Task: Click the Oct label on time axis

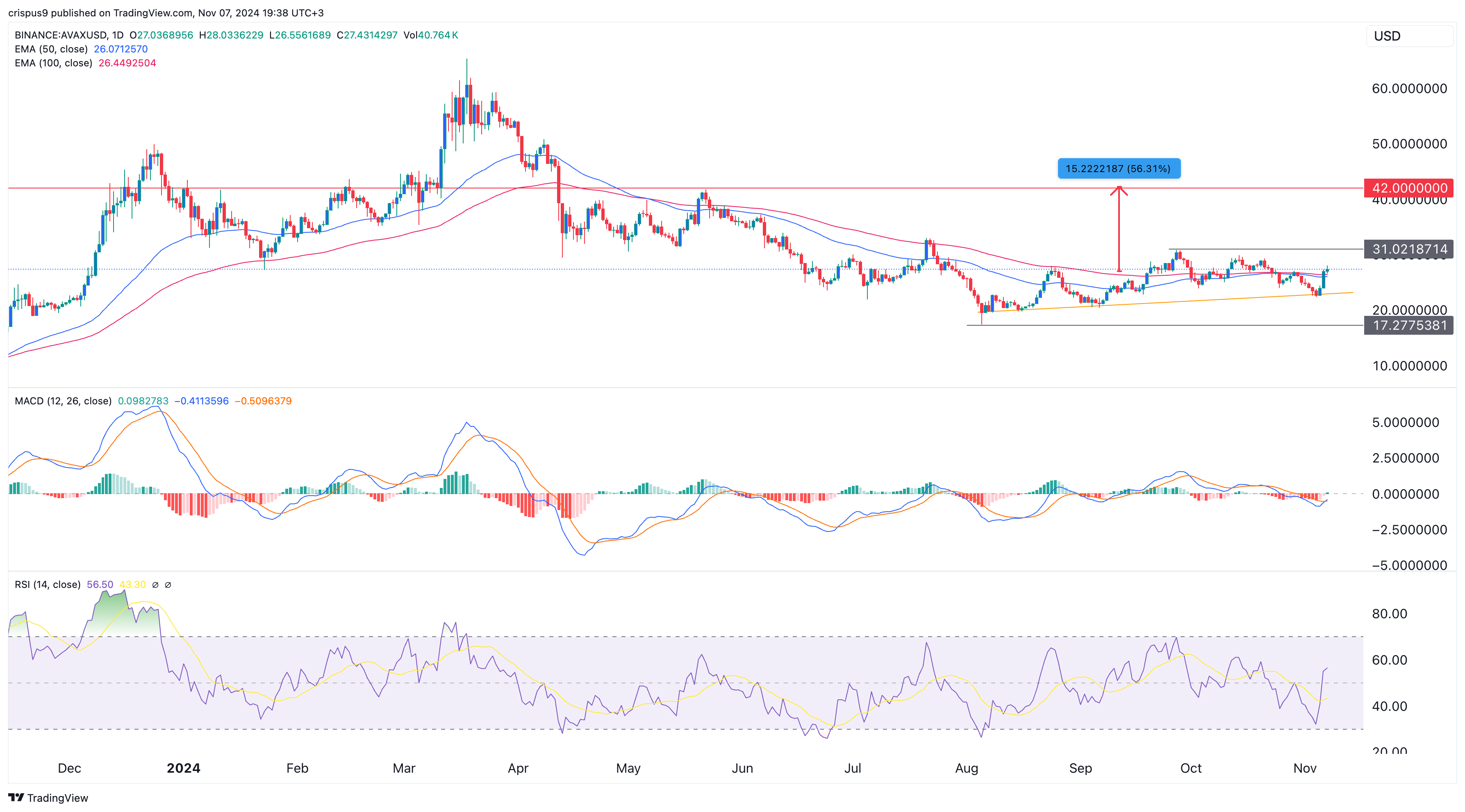Action: pyautogui.click(x=1191, y=768)
